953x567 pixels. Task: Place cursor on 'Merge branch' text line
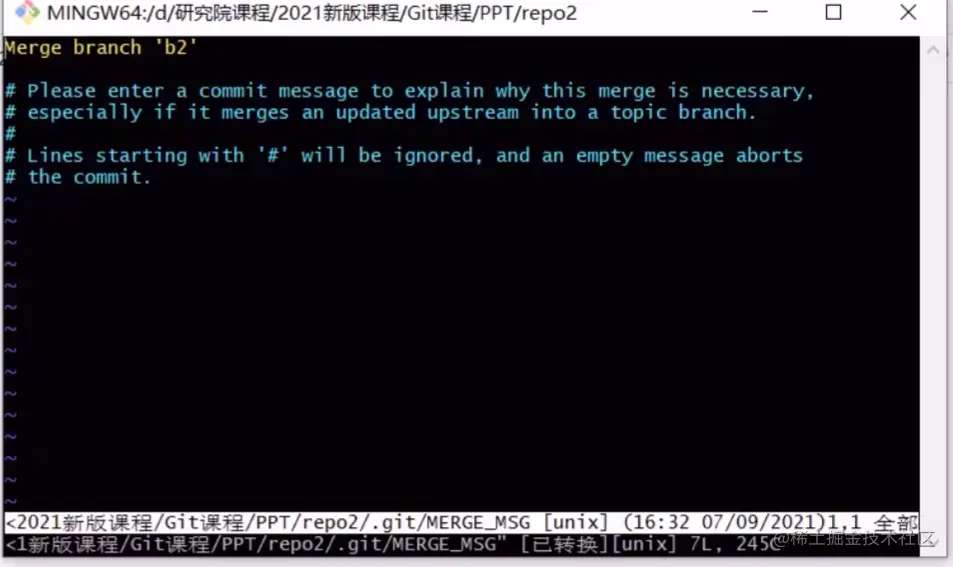(101, 47)
